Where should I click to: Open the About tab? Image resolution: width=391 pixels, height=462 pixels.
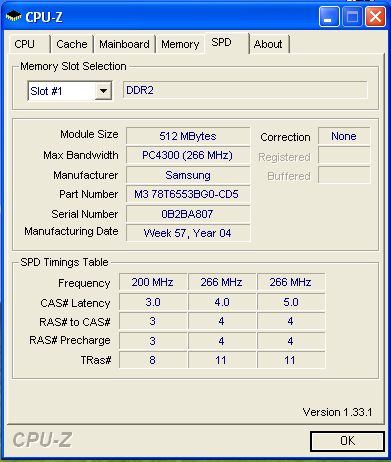click(x=268, y=44)
